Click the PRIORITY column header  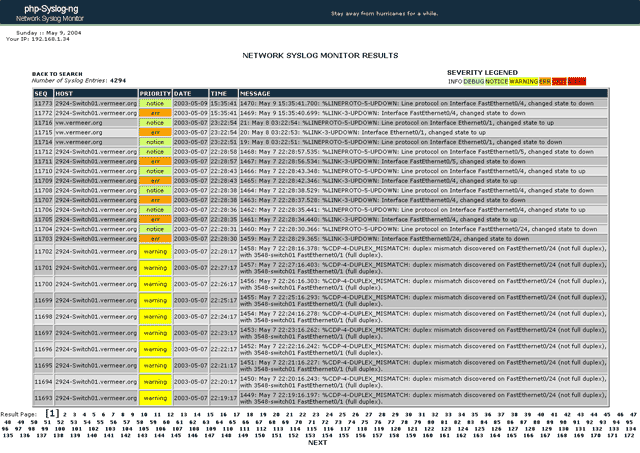click(x=155, y=93)
